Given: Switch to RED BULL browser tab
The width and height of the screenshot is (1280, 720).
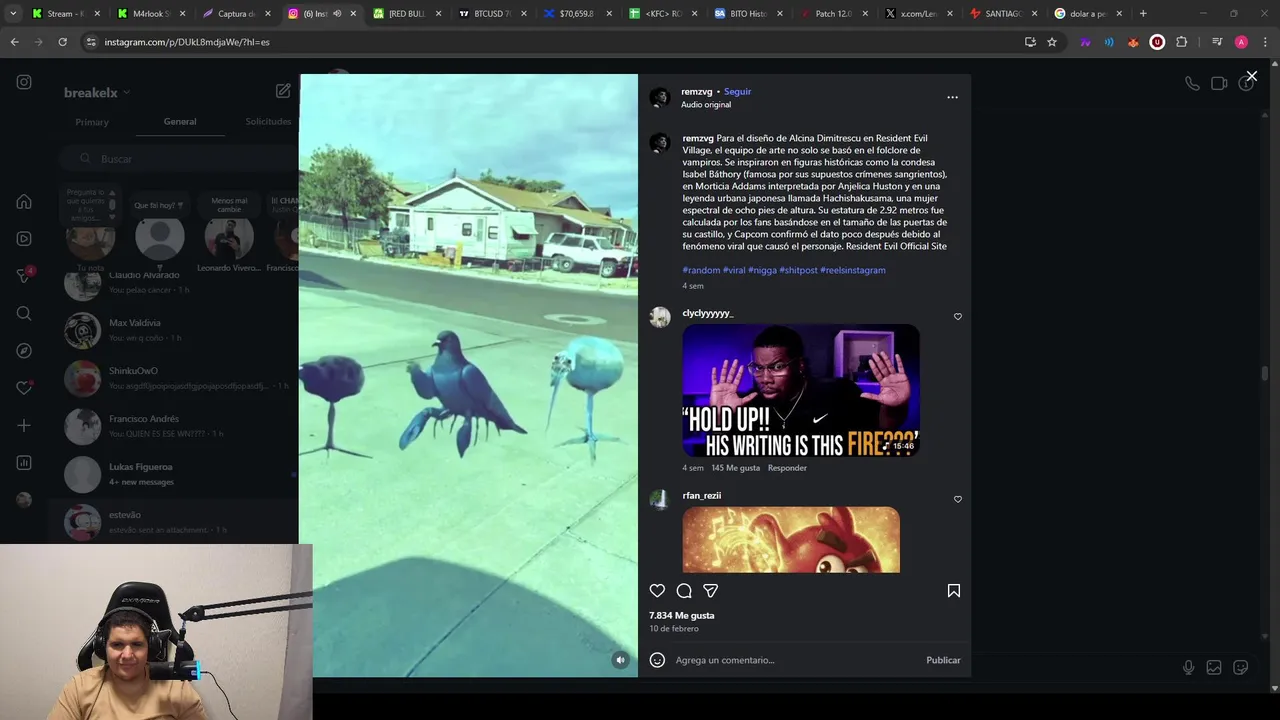Looking at the screenshot, I should 405,14.
